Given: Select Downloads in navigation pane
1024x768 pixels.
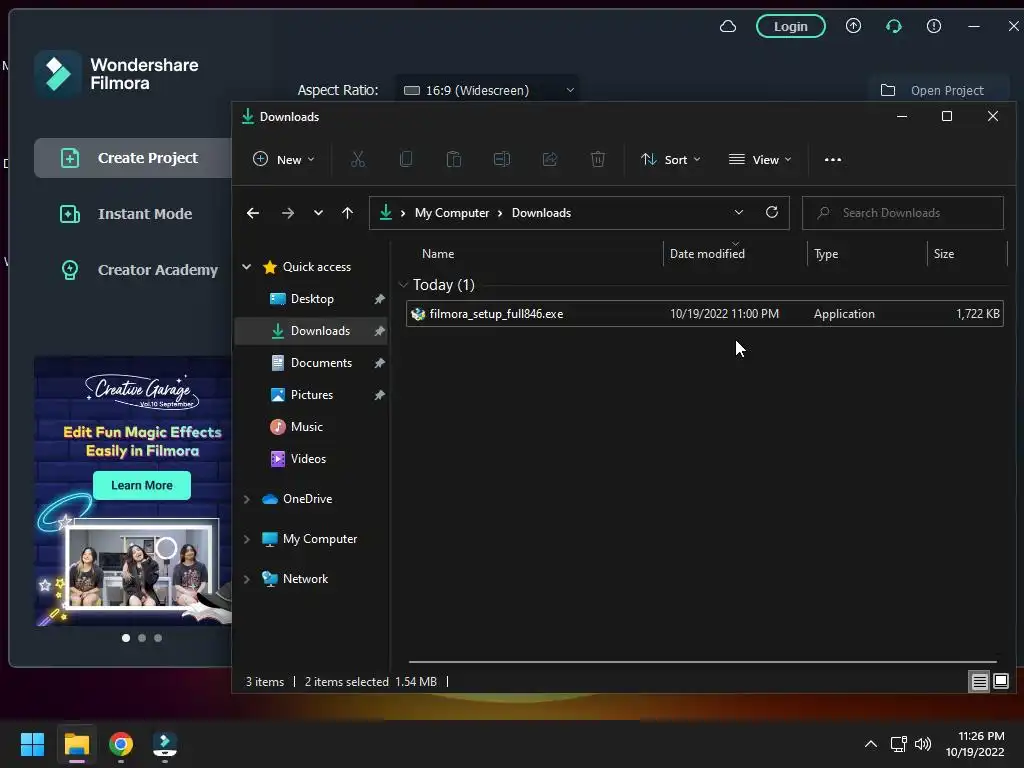Looking at the screenshot, I should pos(311,330).
